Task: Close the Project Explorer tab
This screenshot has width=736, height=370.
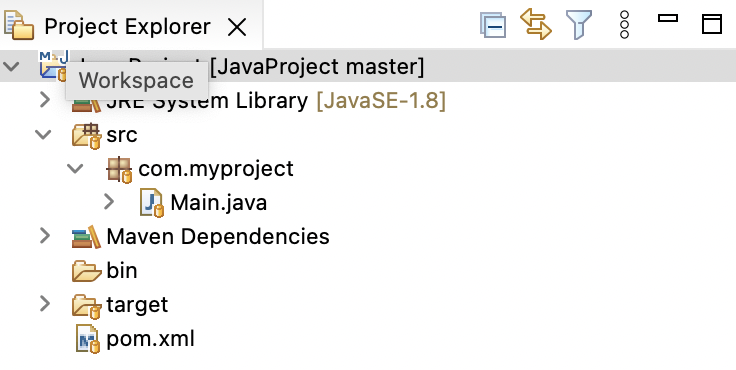Action: [x=237, y=27]
